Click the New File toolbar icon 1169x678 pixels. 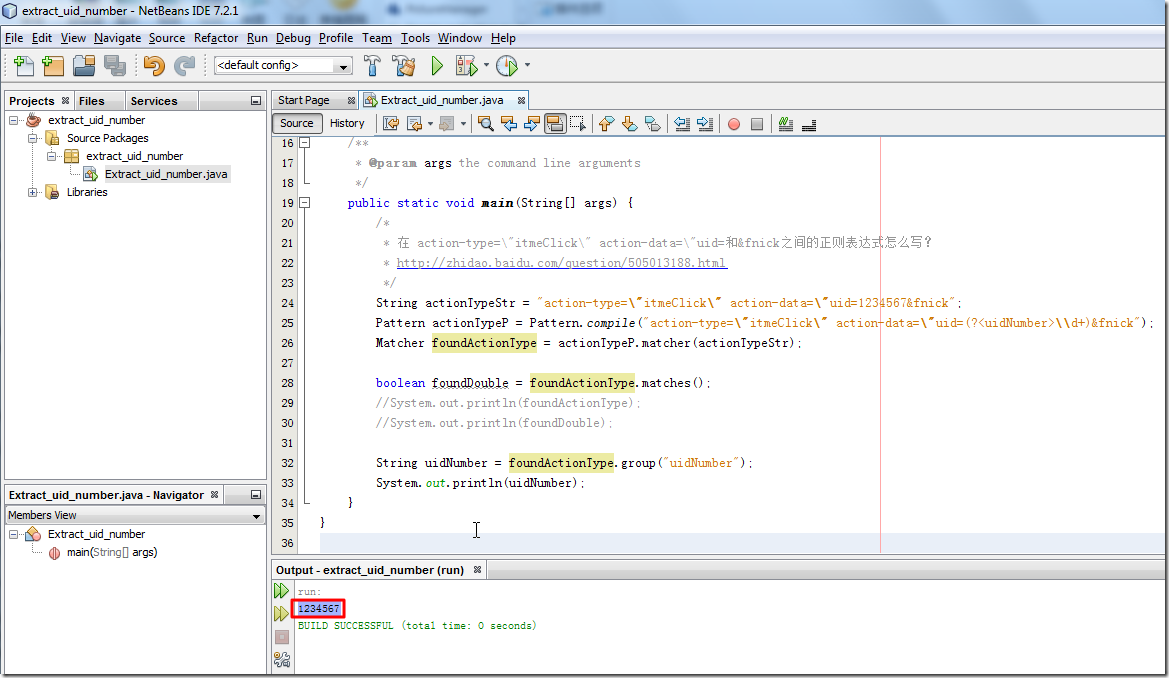tap(22, 66)
